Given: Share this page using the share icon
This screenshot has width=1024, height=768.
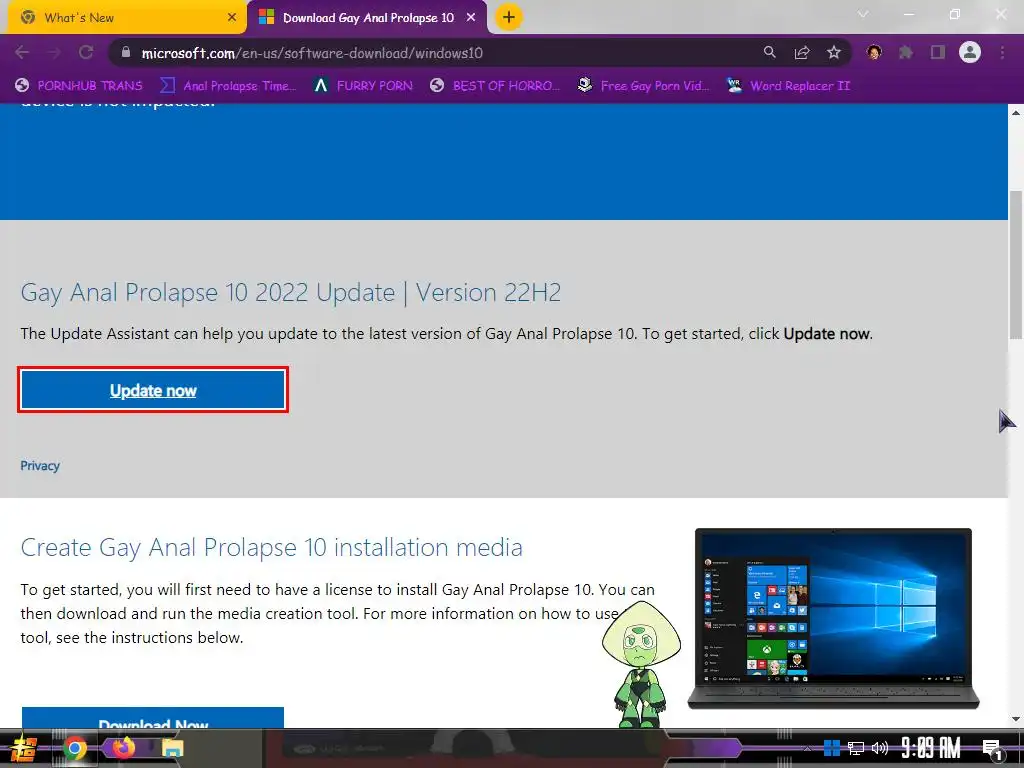Looking at the screenshot, I should pos(802,52).
